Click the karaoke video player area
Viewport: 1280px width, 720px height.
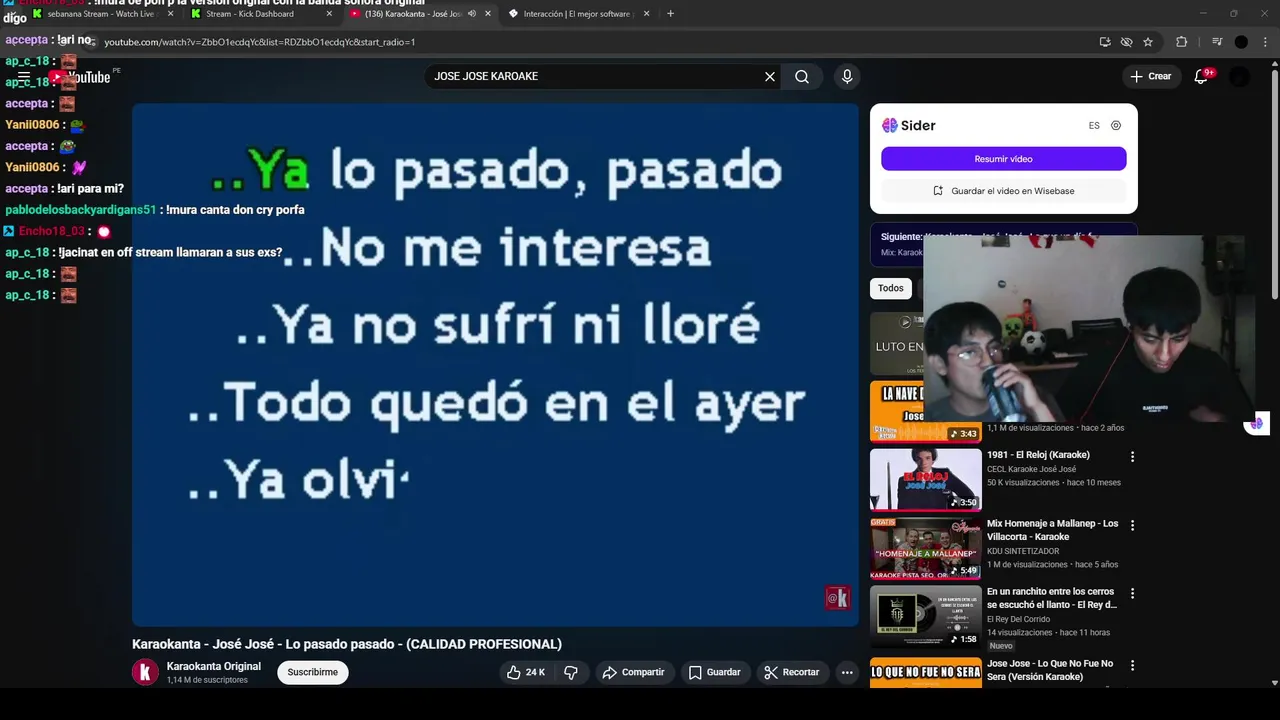click(x=495, y=365)
